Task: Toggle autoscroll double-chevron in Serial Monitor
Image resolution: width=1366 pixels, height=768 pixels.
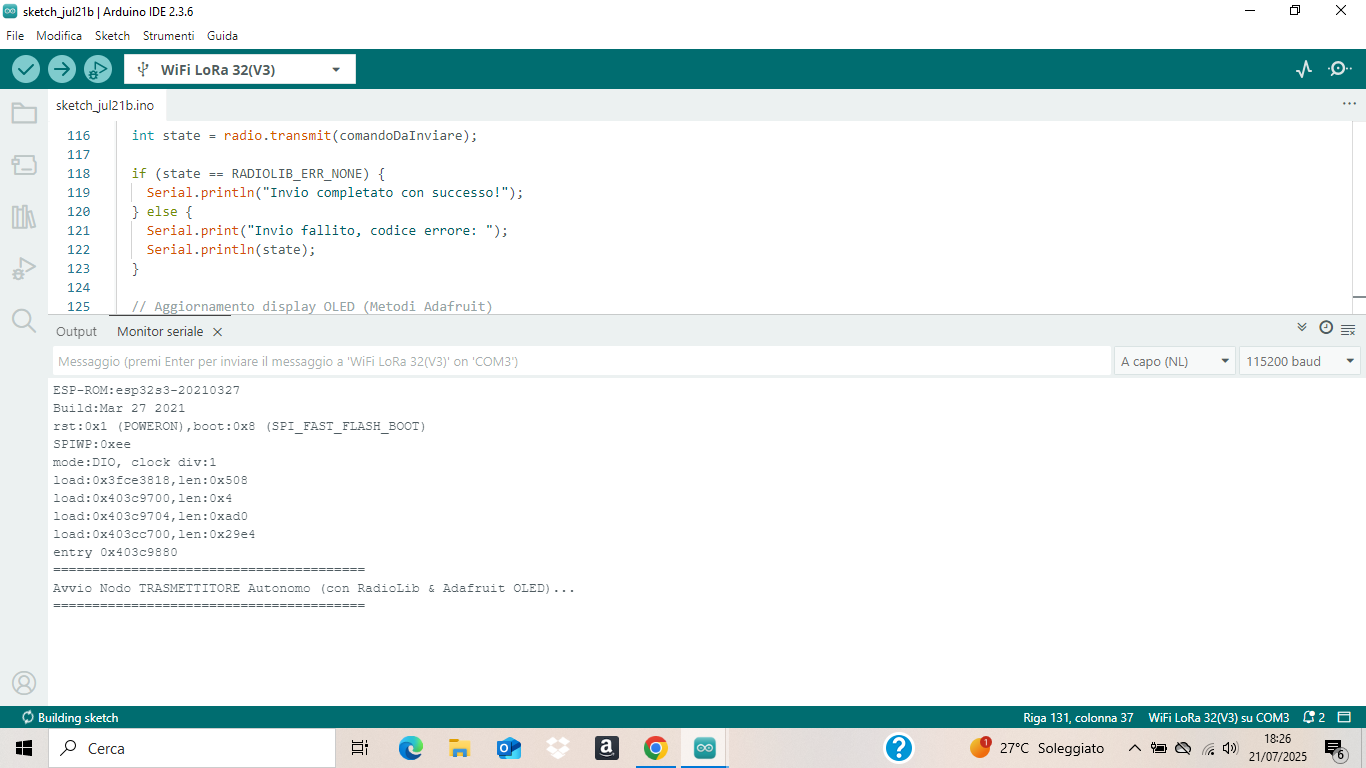Action: (1302, 327)
